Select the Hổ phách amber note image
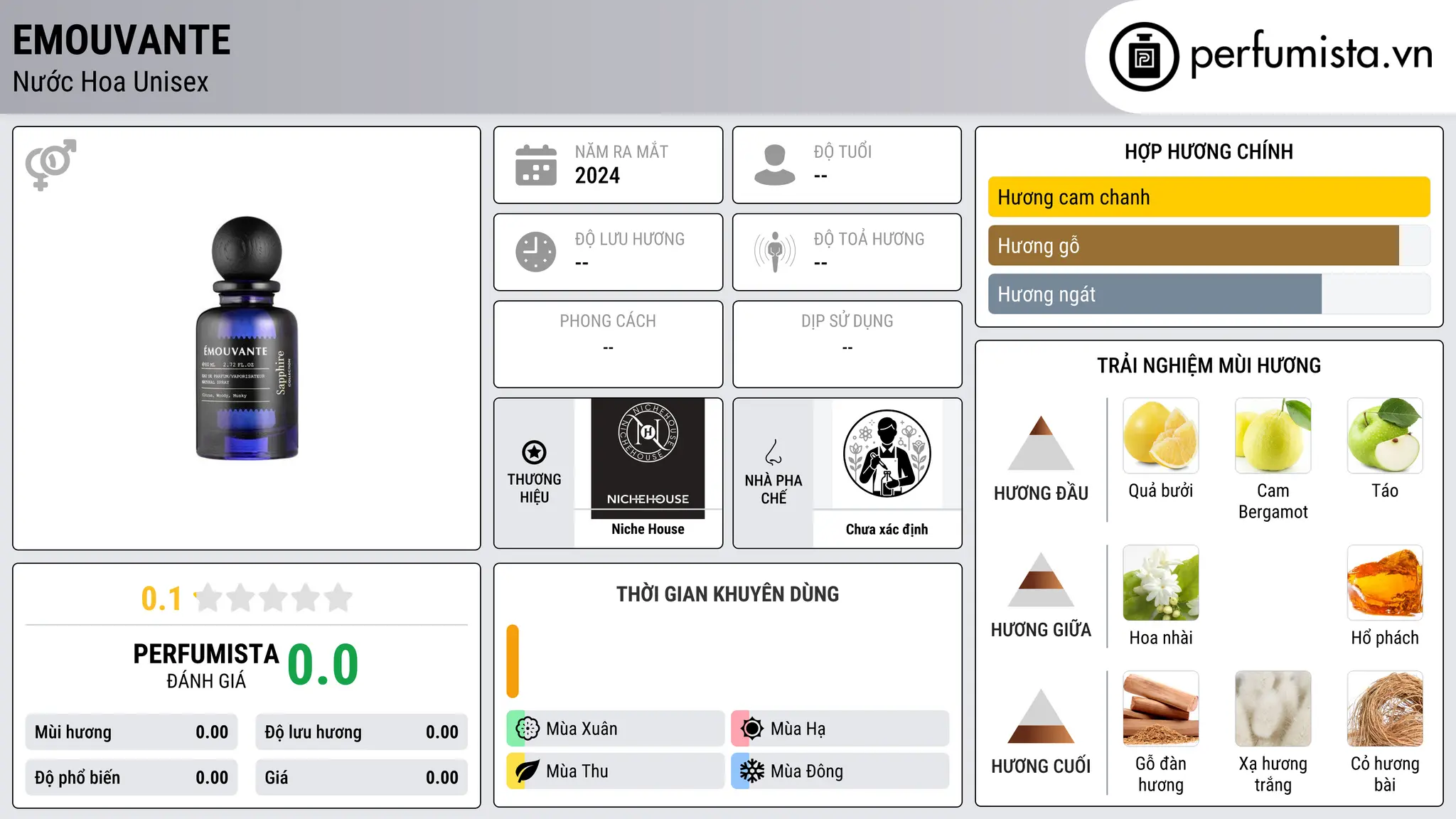1456x819 pixels. pyautogui.click(x=1385, y=583)
